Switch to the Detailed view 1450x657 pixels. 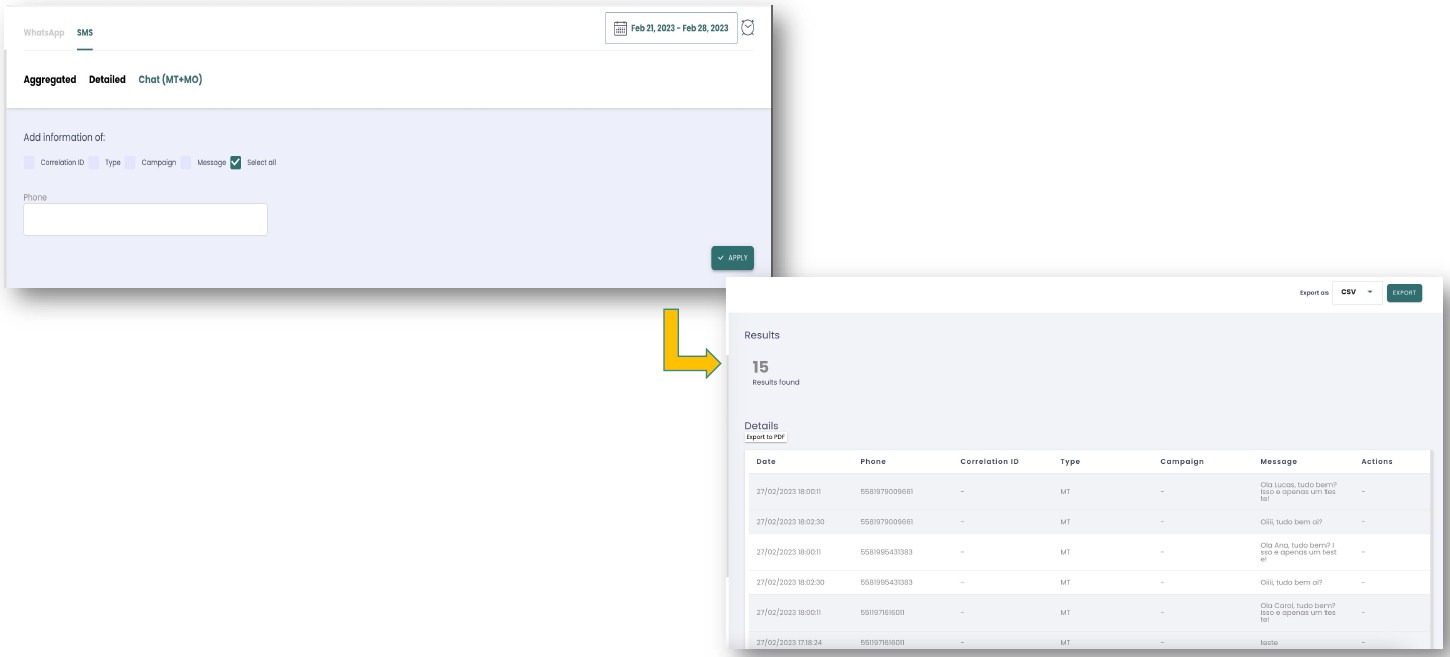(x=107, y=80)
